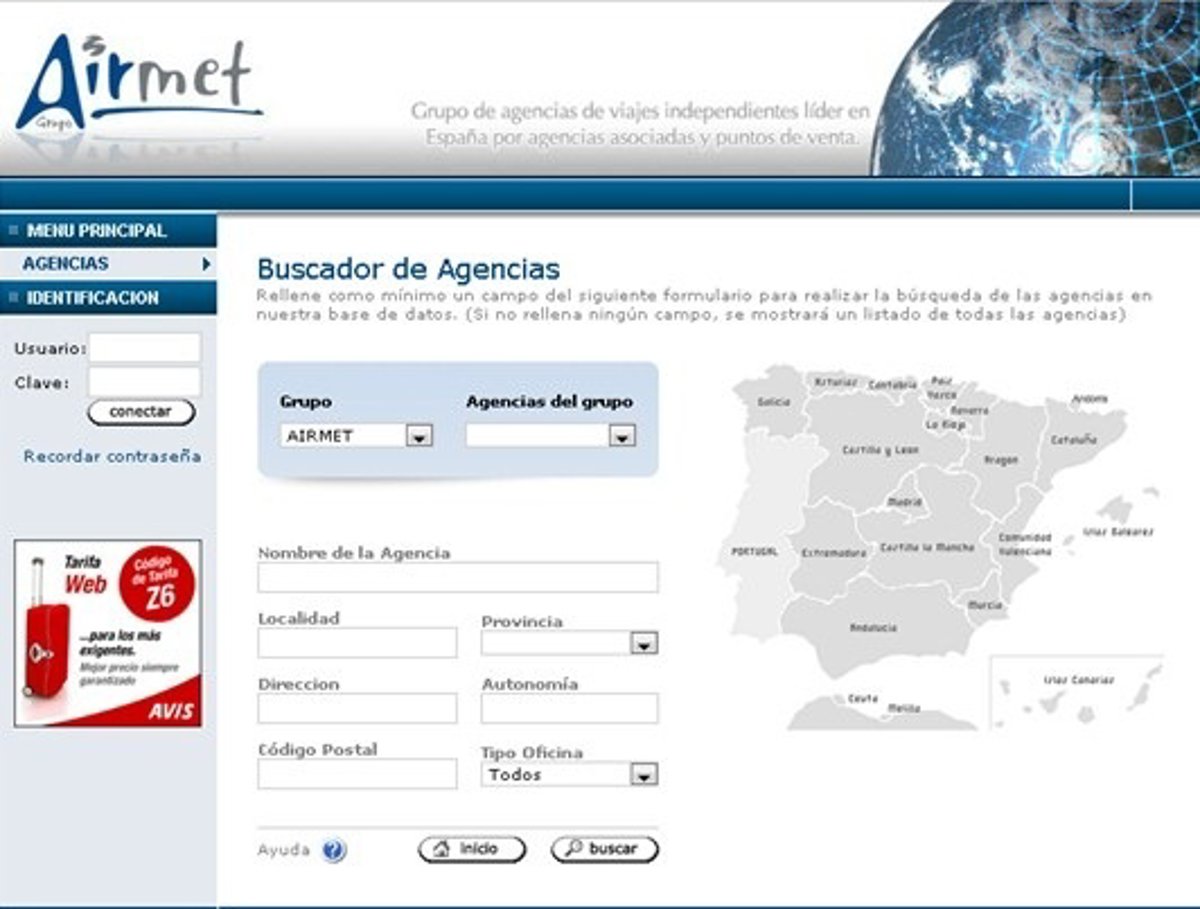The image size is (1200, 909).
Task: Click the blue help question mark icon
Action: pos(334,851)
